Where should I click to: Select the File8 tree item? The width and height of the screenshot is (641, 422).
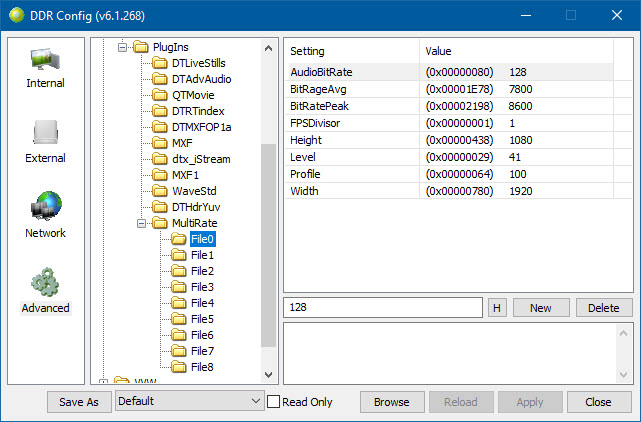(202, 367)
